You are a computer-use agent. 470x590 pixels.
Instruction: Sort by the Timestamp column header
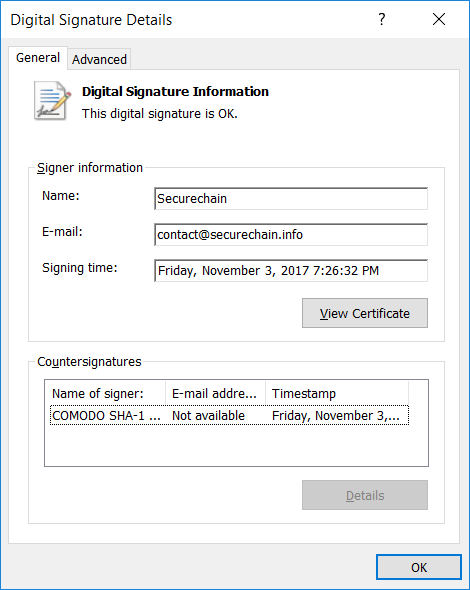pyautogui.click(x=337, y=393)
